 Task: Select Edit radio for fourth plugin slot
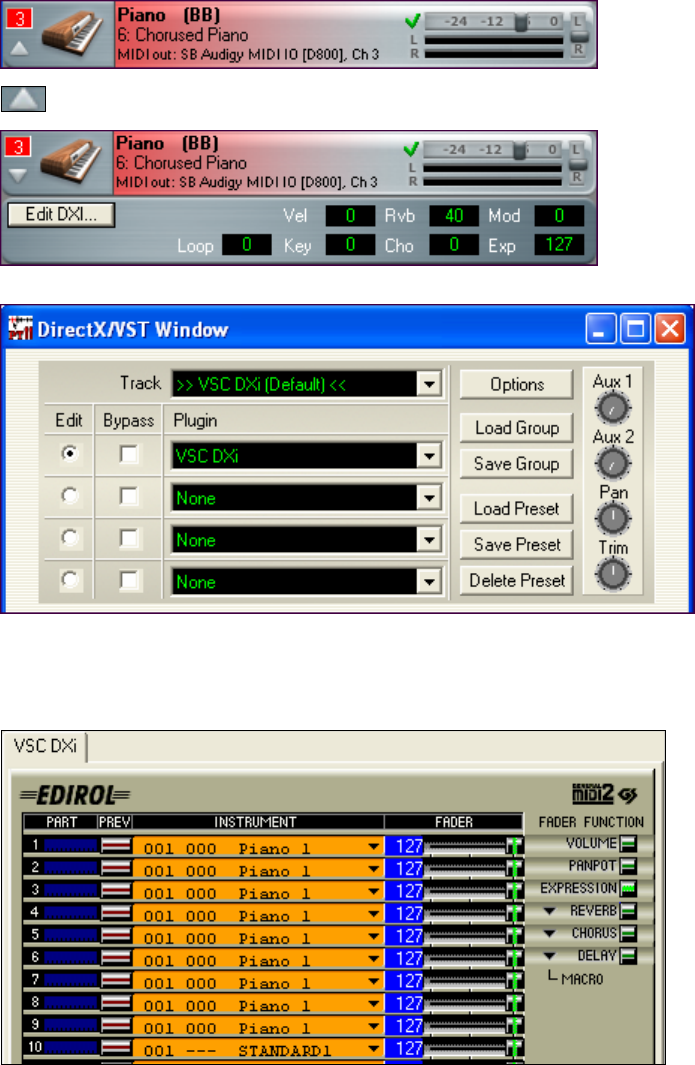point(69,579)
